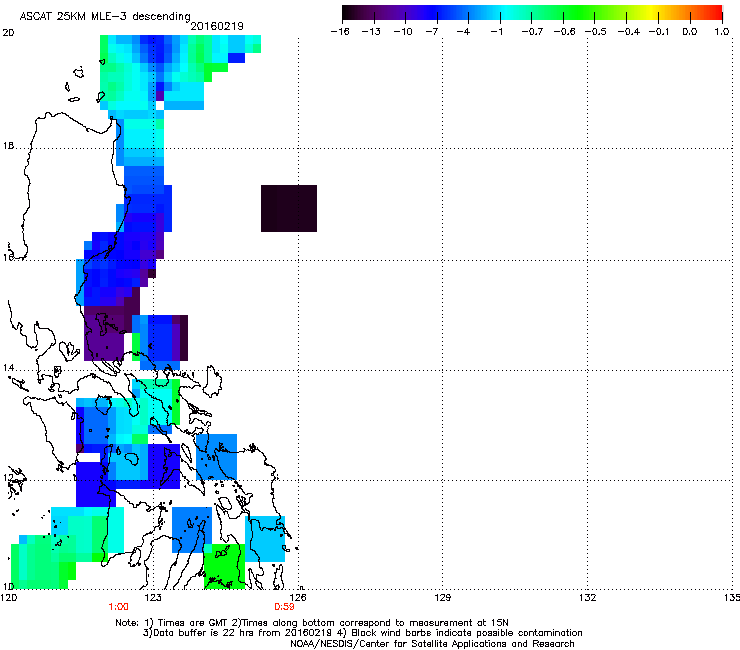Click the latitude label 14 on the left axis
This screenshot has width=740, height=650.
tap(8, 368)
